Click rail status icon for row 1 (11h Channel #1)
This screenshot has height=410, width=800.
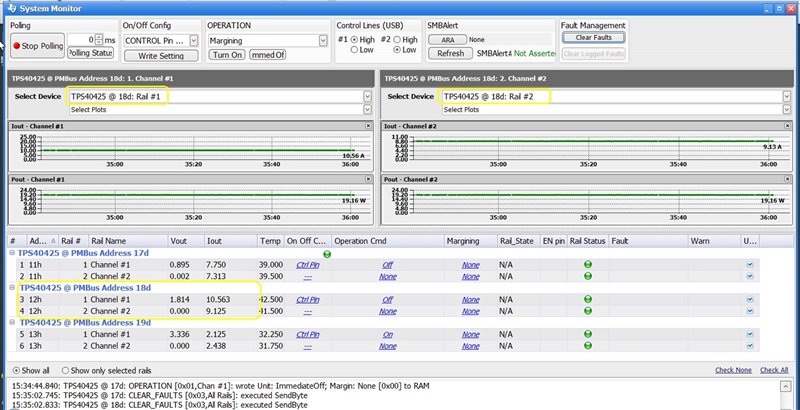tap(588, 264)
